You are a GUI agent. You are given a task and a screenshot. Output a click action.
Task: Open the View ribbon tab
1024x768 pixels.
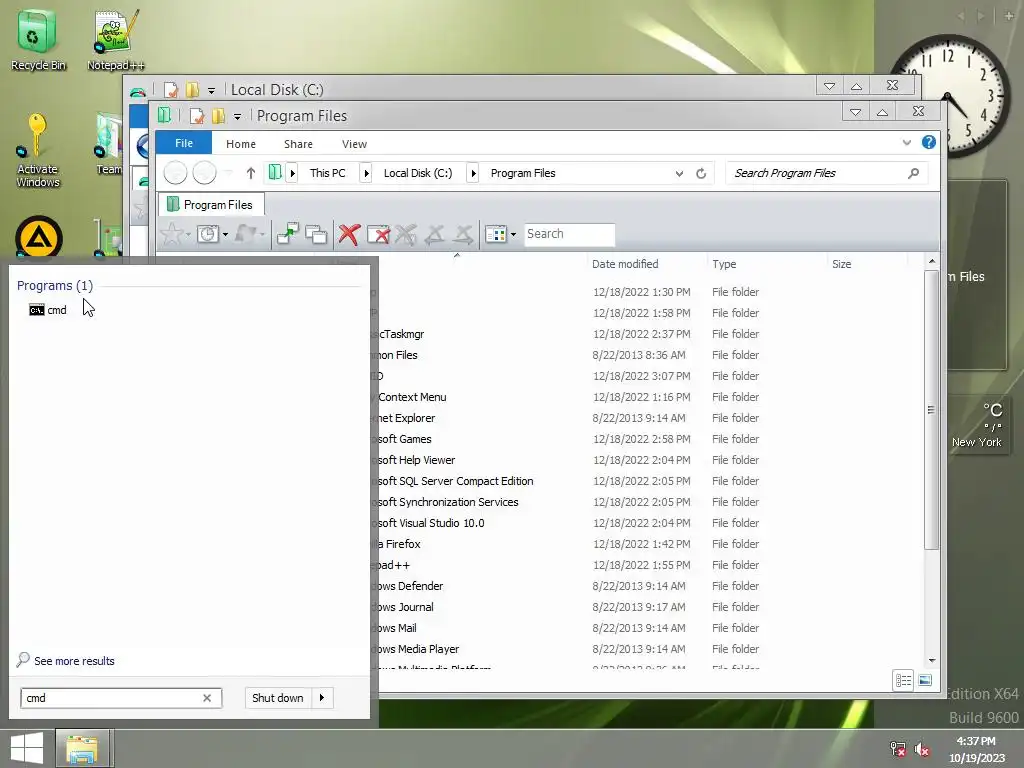click(355, 144)
